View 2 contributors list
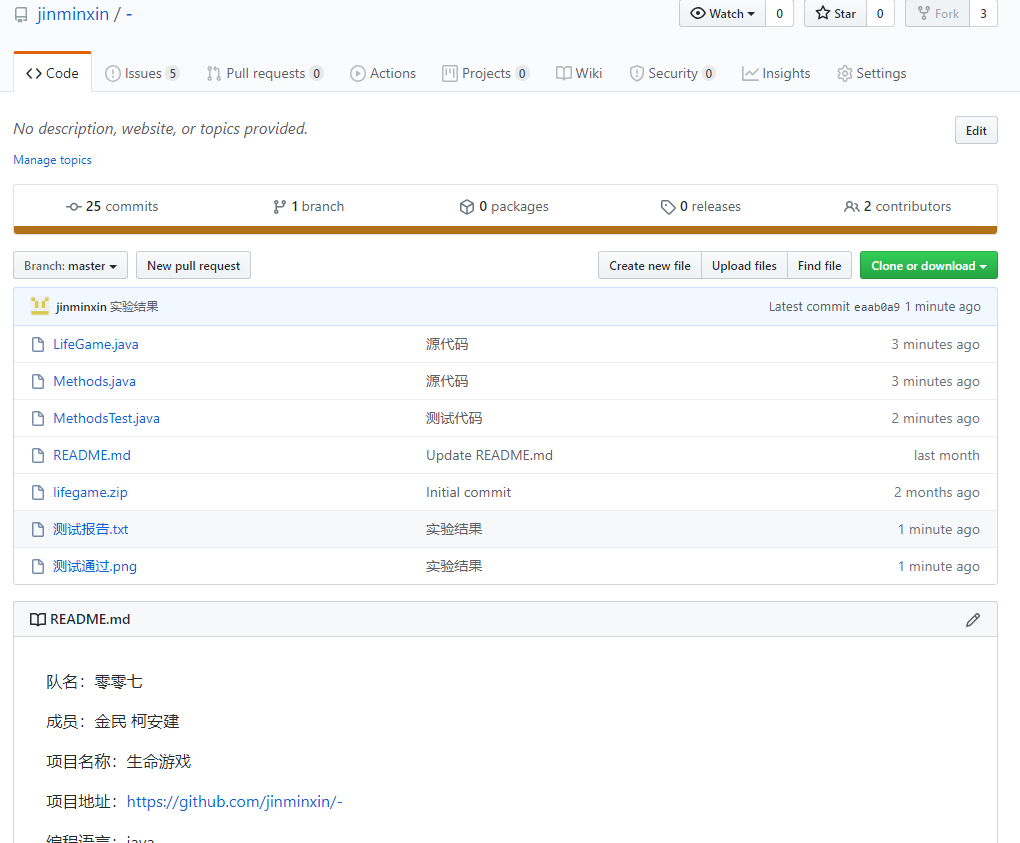This screenshot has width=1020, height=843. tap(898, 207)
